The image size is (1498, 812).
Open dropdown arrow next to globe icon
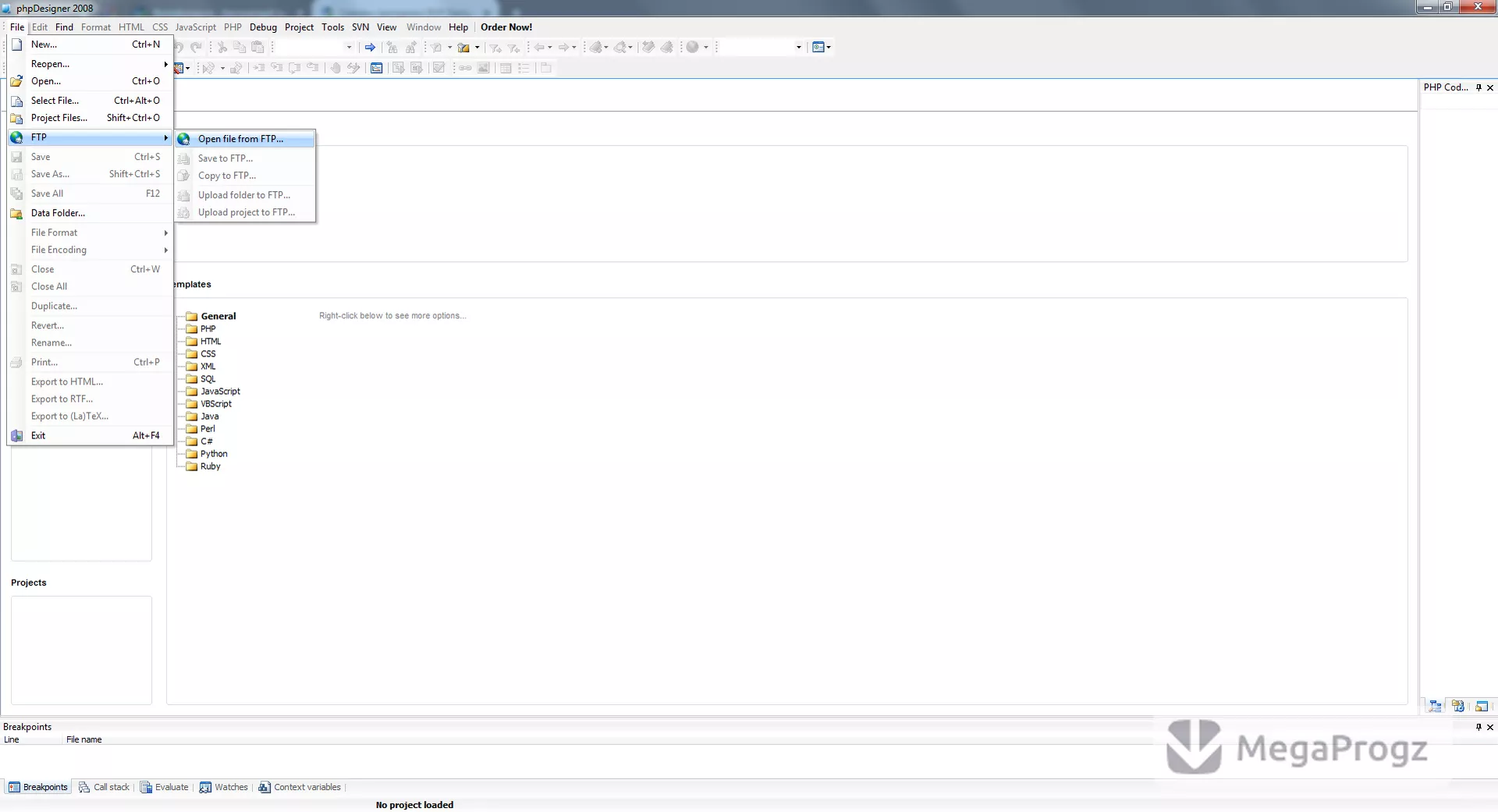(706, 48)
